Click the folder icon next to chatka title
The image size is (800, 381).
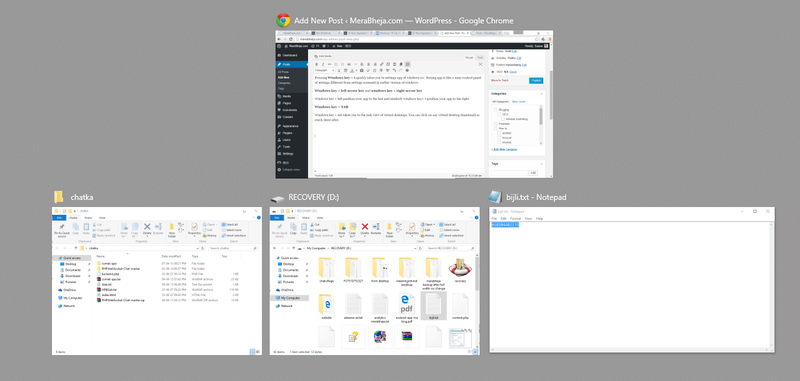point(59,197)
